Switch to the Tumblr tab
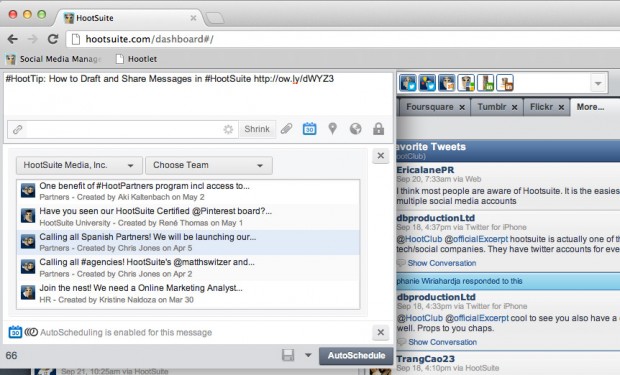Screen dimensions: 620x375 491,107
